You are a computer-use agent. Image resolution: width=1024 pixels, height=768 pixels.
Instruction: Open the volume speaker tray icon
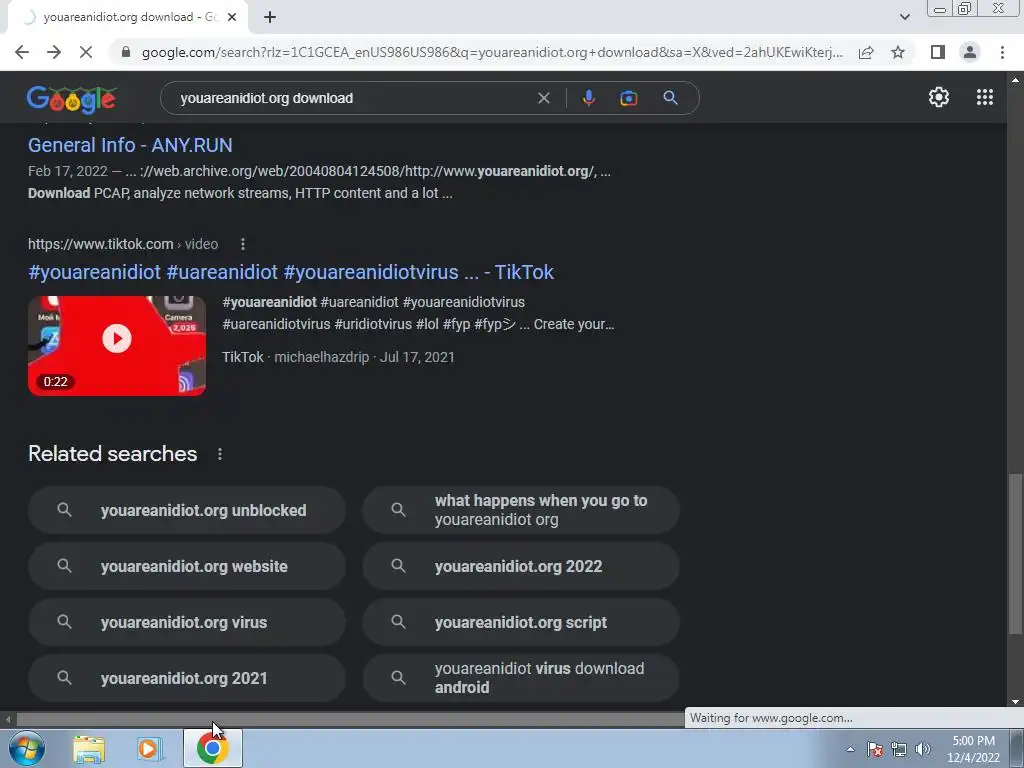pyautogui.click(x=923, y=749)
